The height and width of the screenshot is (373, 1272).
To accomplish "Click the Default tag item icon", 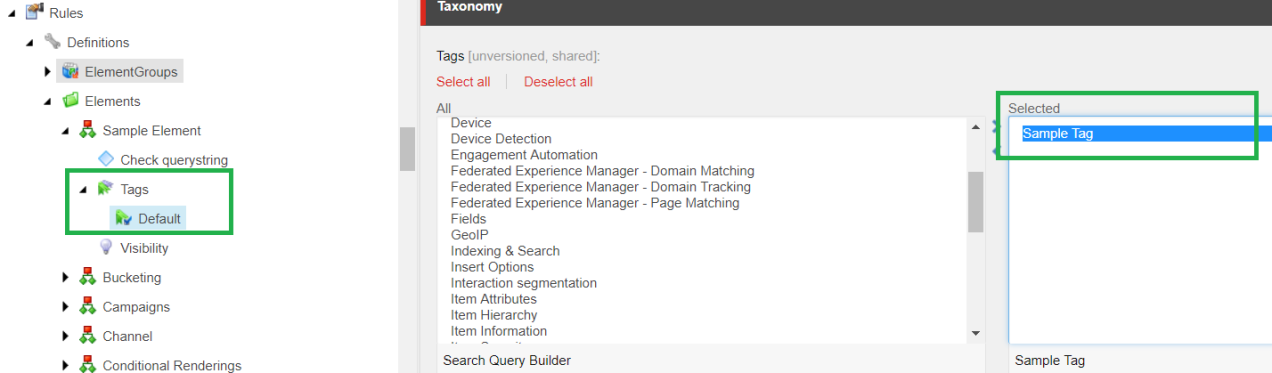I will (x=124, y=218).
